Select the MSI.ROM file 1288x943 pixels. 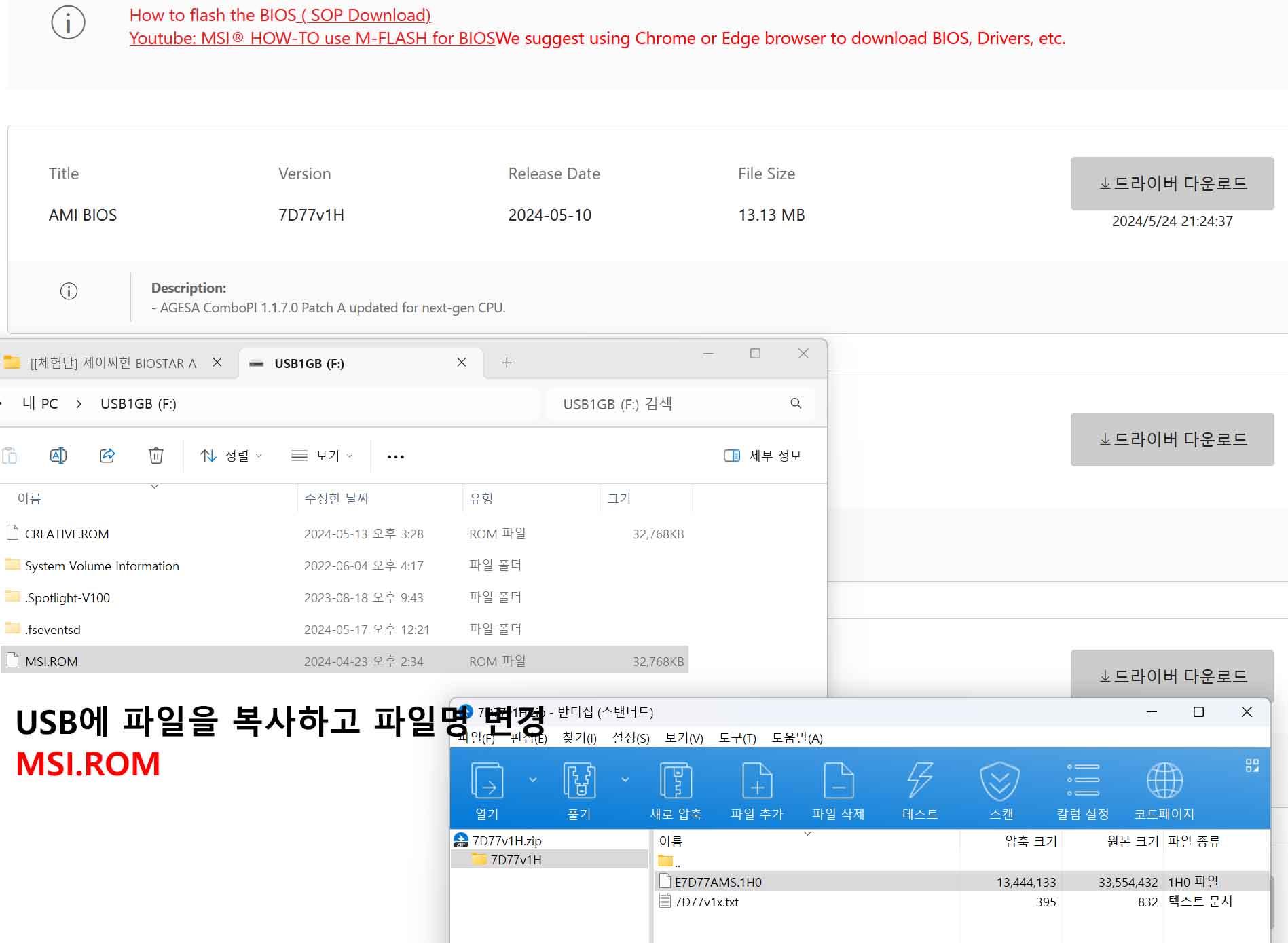(345, 661)
